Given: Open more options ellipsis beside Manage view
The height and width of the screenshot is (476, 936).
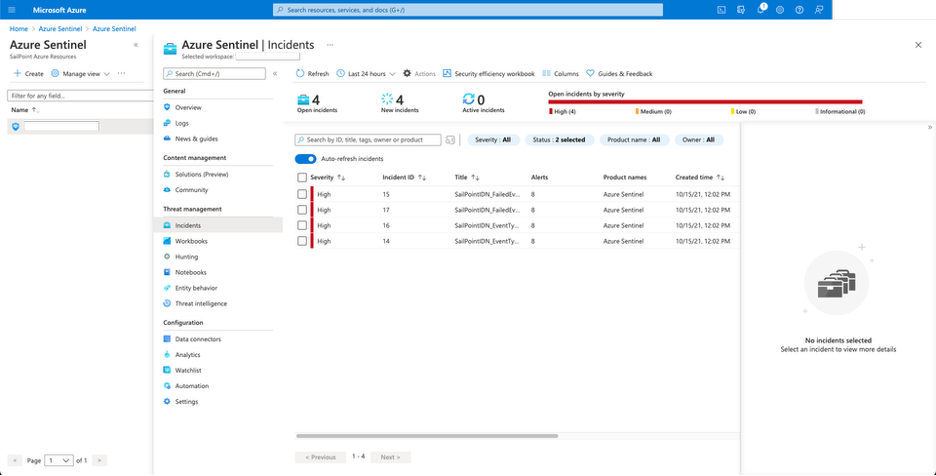Looking at the screenshot, I should point(121,73).
